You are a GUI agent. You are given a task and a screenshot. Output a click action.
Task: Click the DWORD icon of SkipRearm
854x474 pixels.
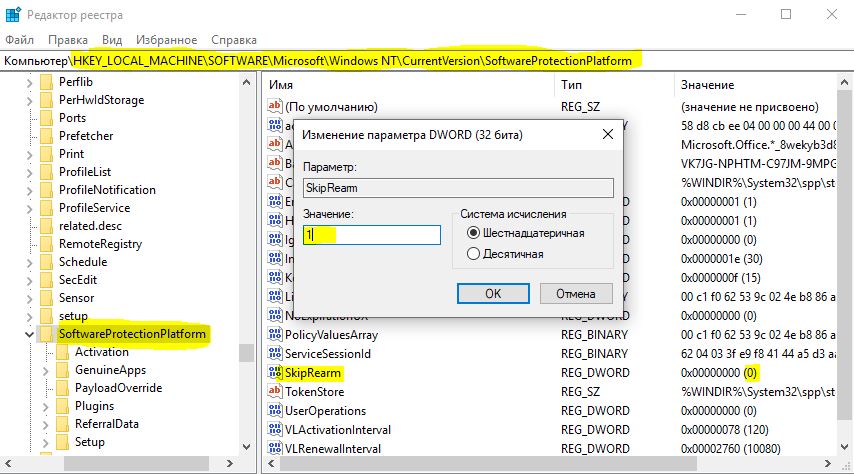point(274,373)
